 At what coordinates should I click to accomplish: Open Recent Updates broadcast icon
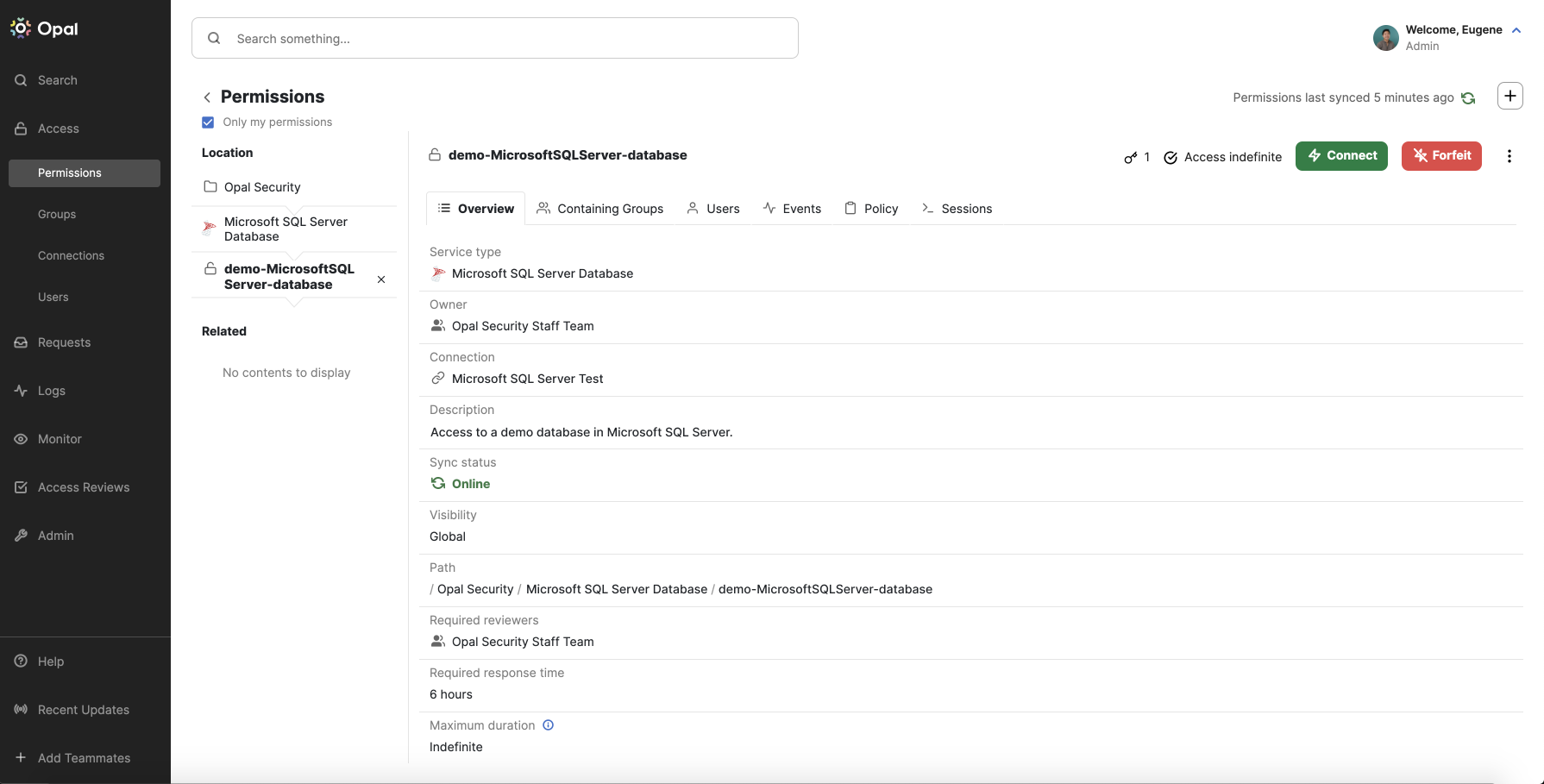pos(21,710)
